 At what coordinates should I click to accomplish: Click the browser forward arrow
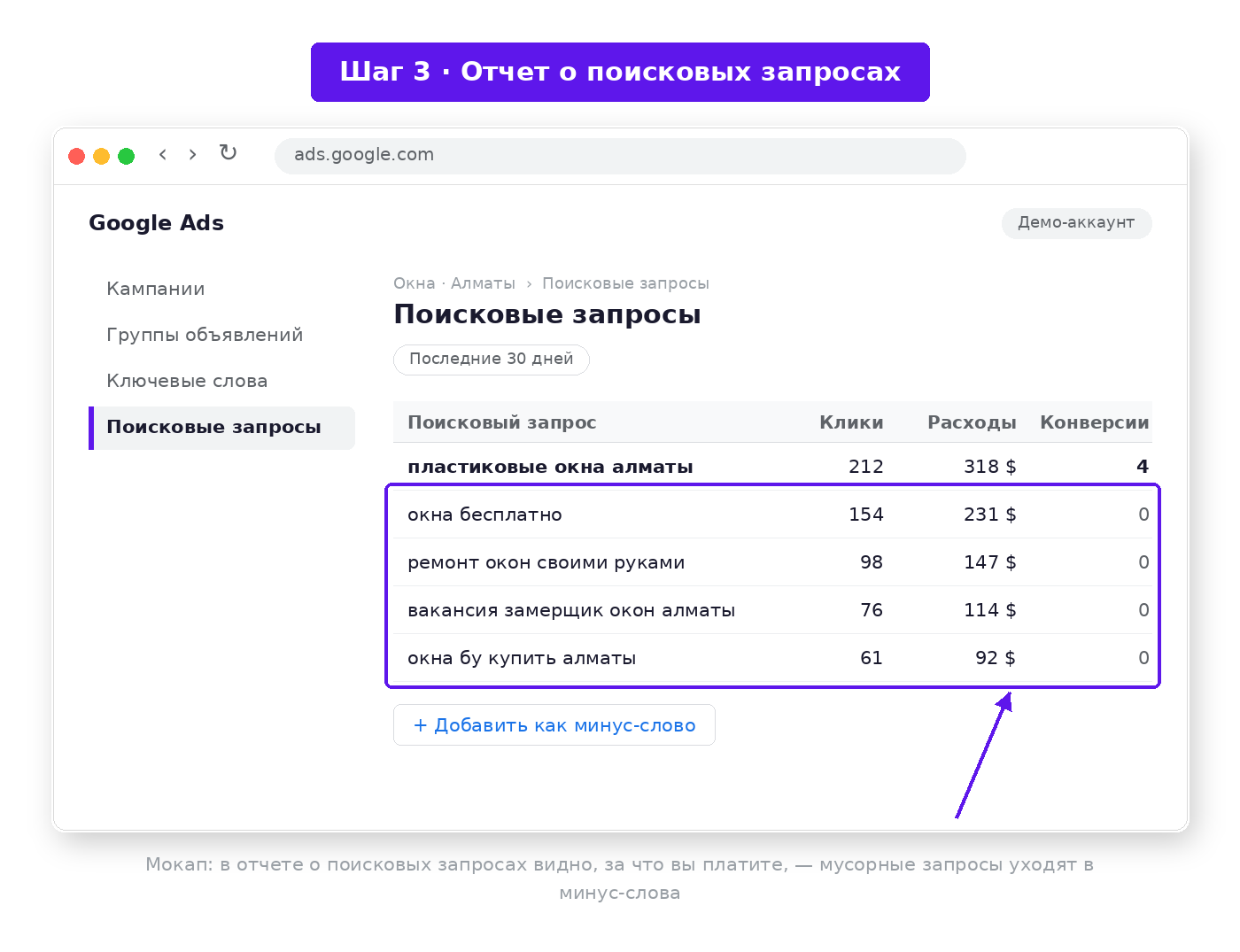coord(192,155)
